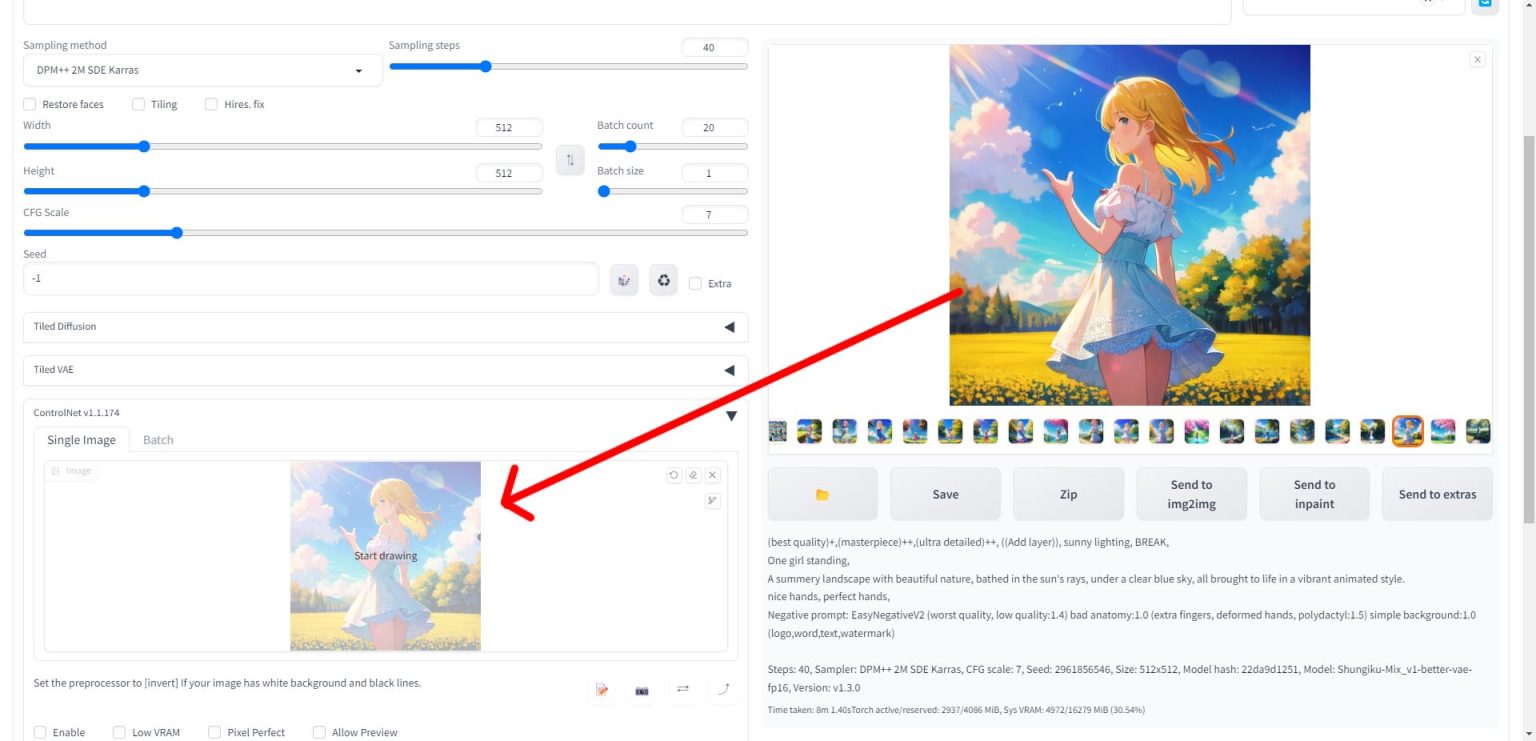This screenshot has height=741, width=1536.
Task: Click new canvas pencil icon below ControlNet
Action: (602, 690)
